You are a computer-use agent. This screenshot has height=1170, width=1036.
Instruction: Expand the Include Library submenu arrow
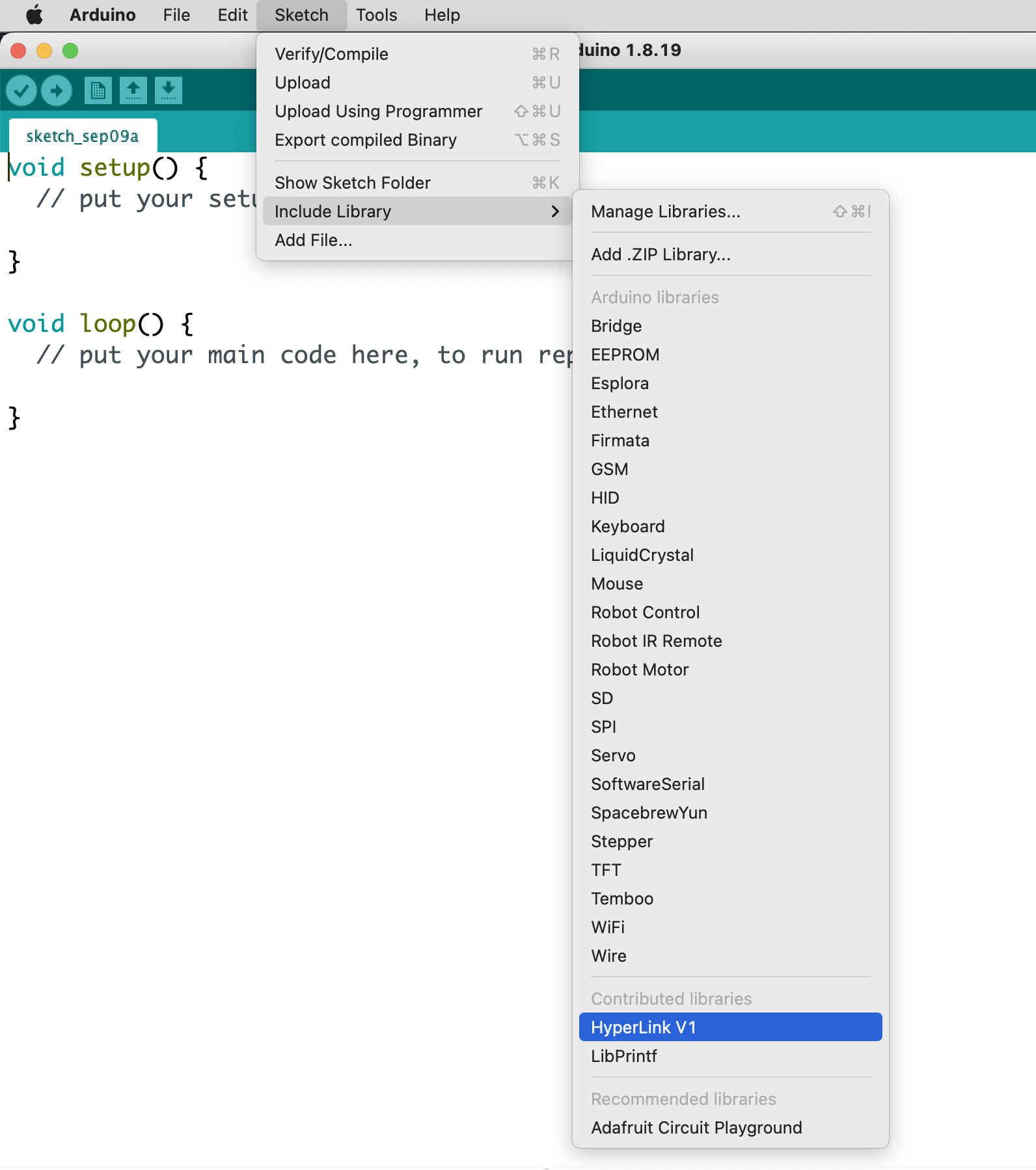[x=555, y=211]
